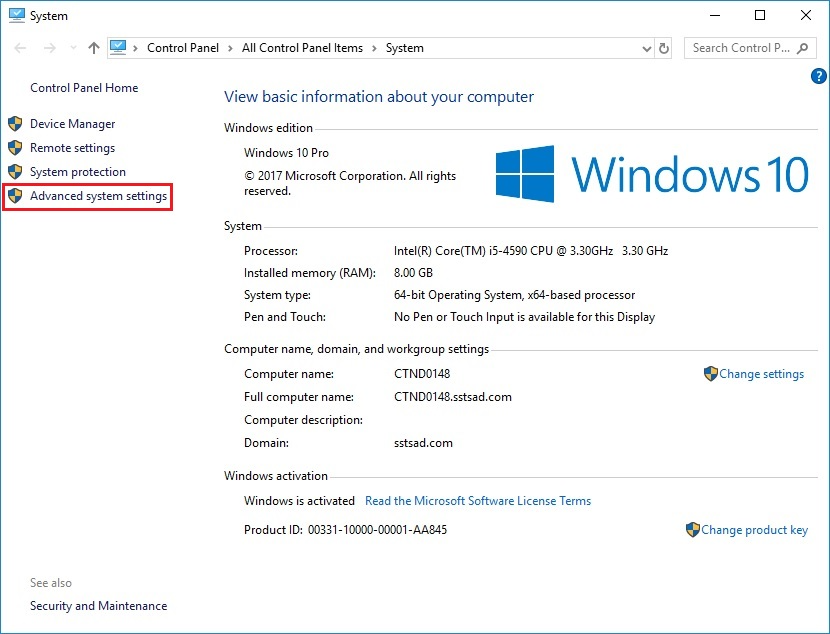The image size is (830, 634).
Task: Click shield icon beside Advanced system settings
Action: point(15,196)
